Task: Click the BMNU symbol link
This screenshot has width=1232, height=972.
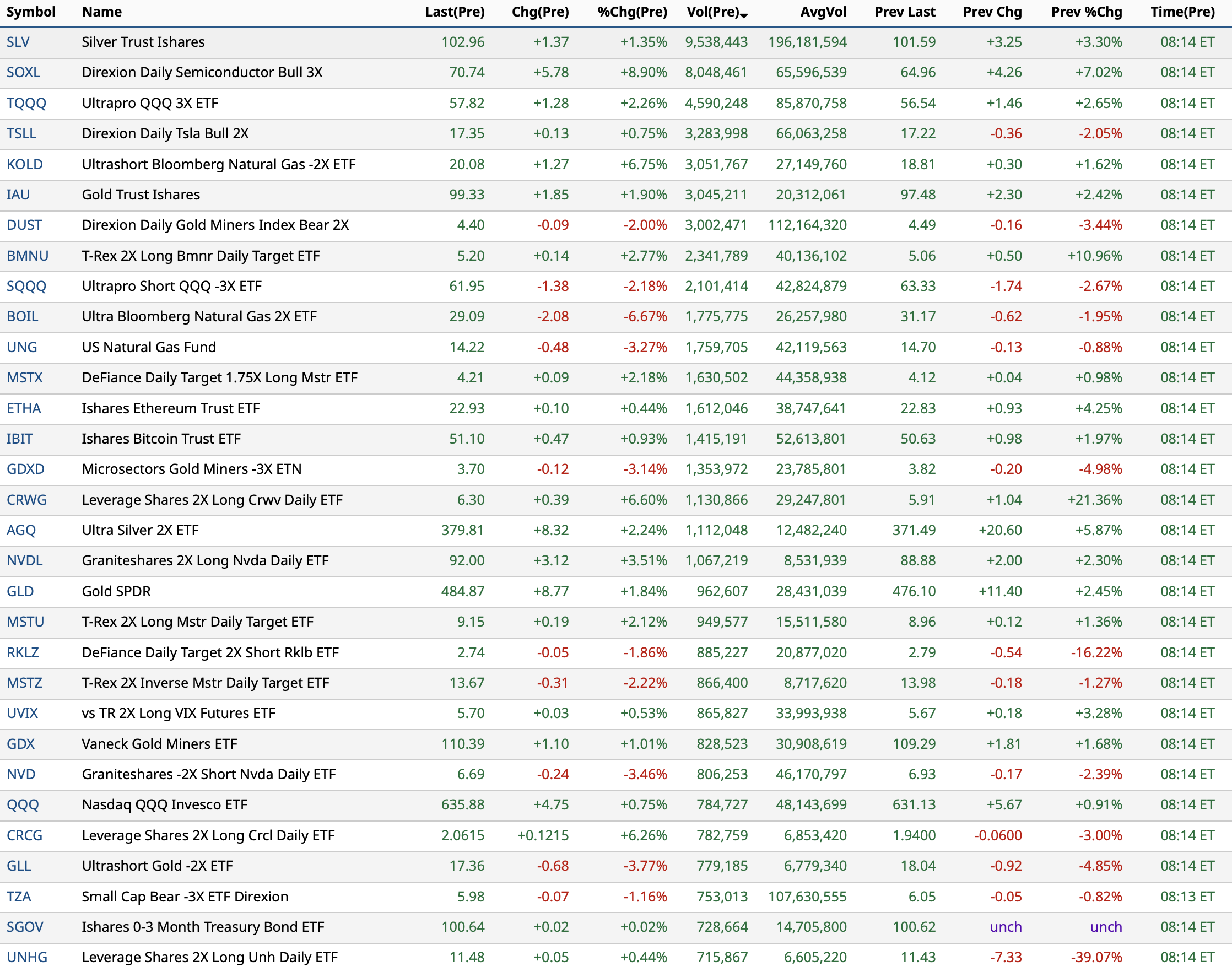Action: click(28, 256)
